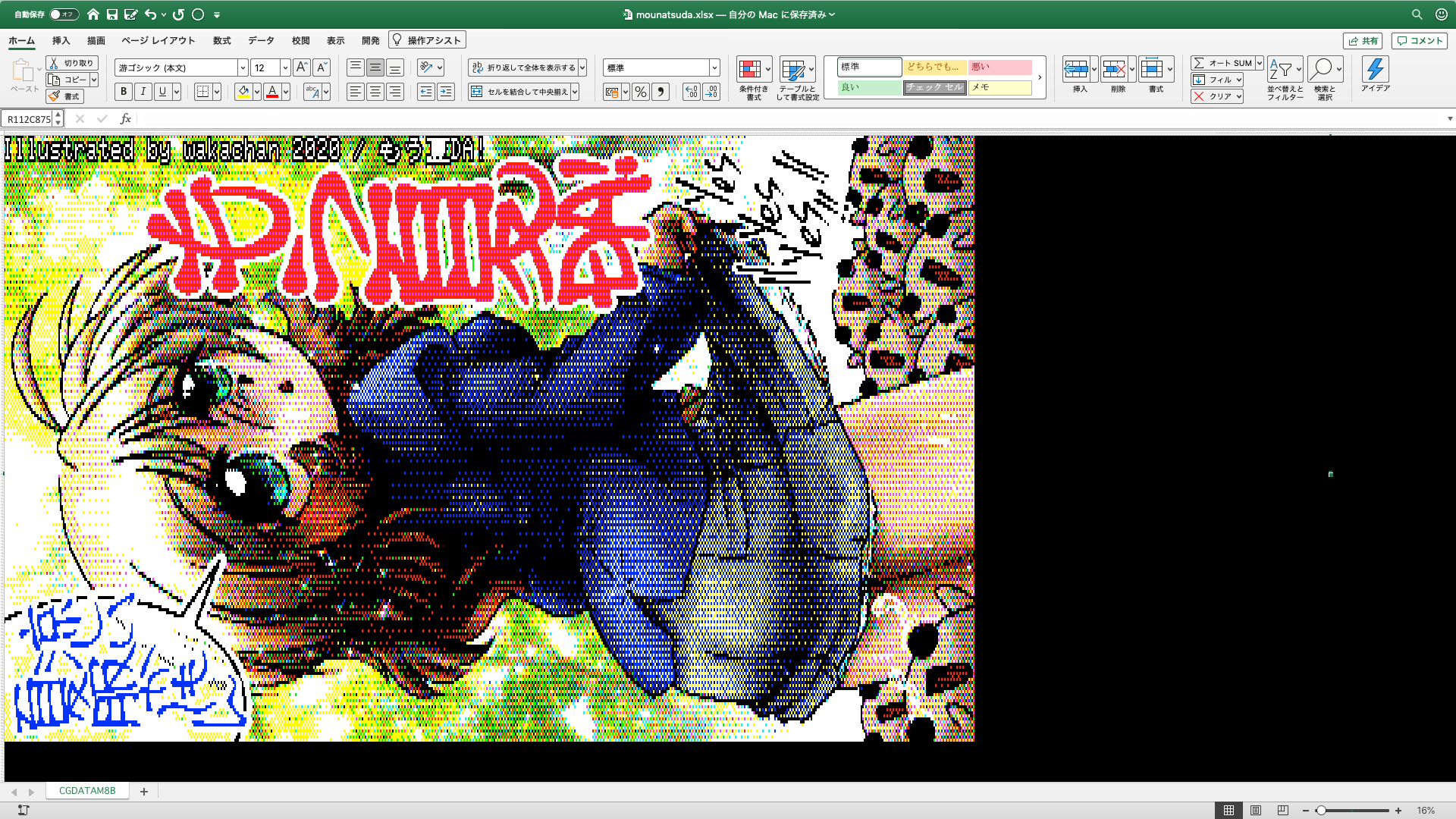Image resolution: width=1456 pixels, height=819 pixels.
Task: Toggle center text horizontally
Action: [x=375, y=92]
